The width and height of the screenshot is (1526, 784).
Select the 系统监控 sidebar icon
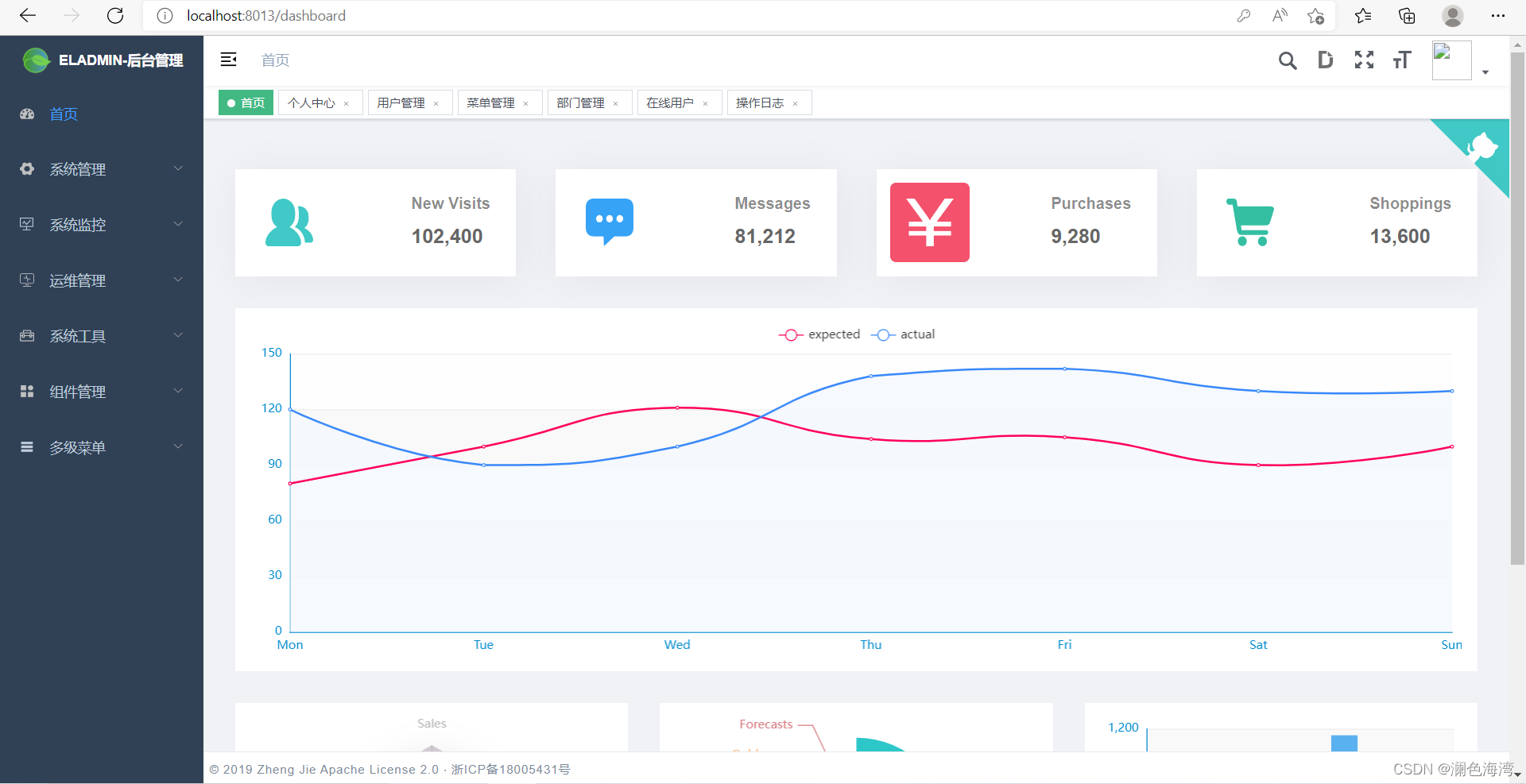pos(26,224)
